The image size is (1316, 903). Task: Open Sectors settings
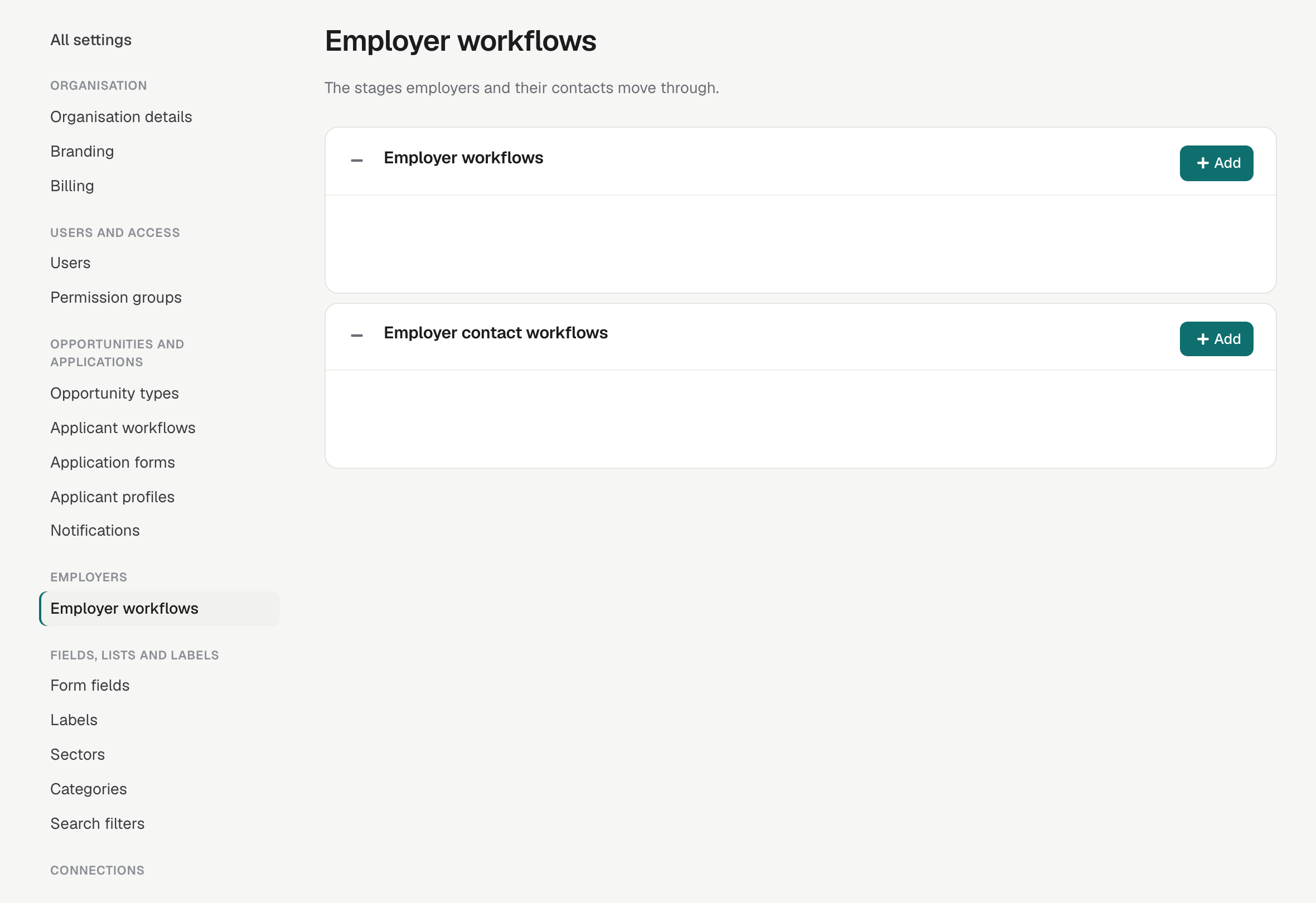[x=78, y=754]
